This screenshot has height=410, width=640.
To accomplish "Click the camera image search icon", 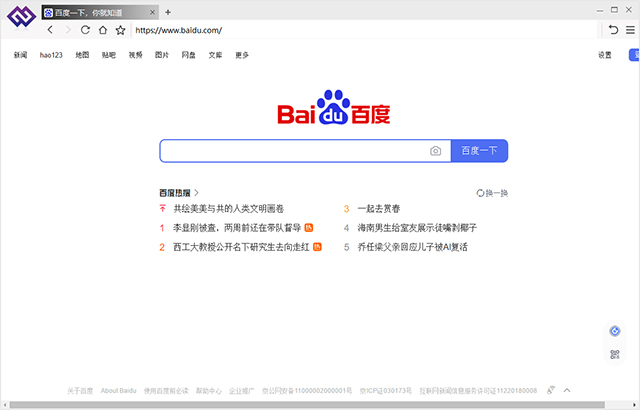I will (x=436, y=151).
